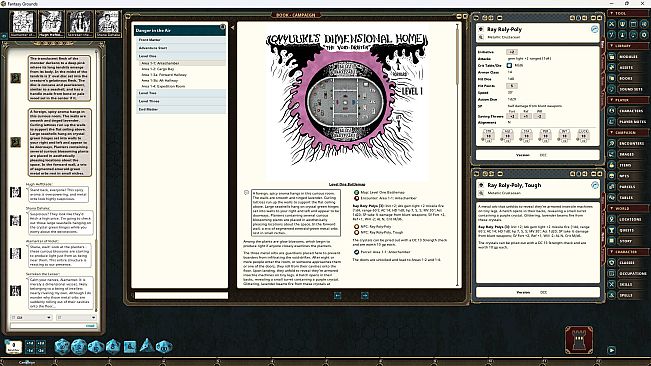Open the Skills list
651x366 pixels.
point(627,284)
